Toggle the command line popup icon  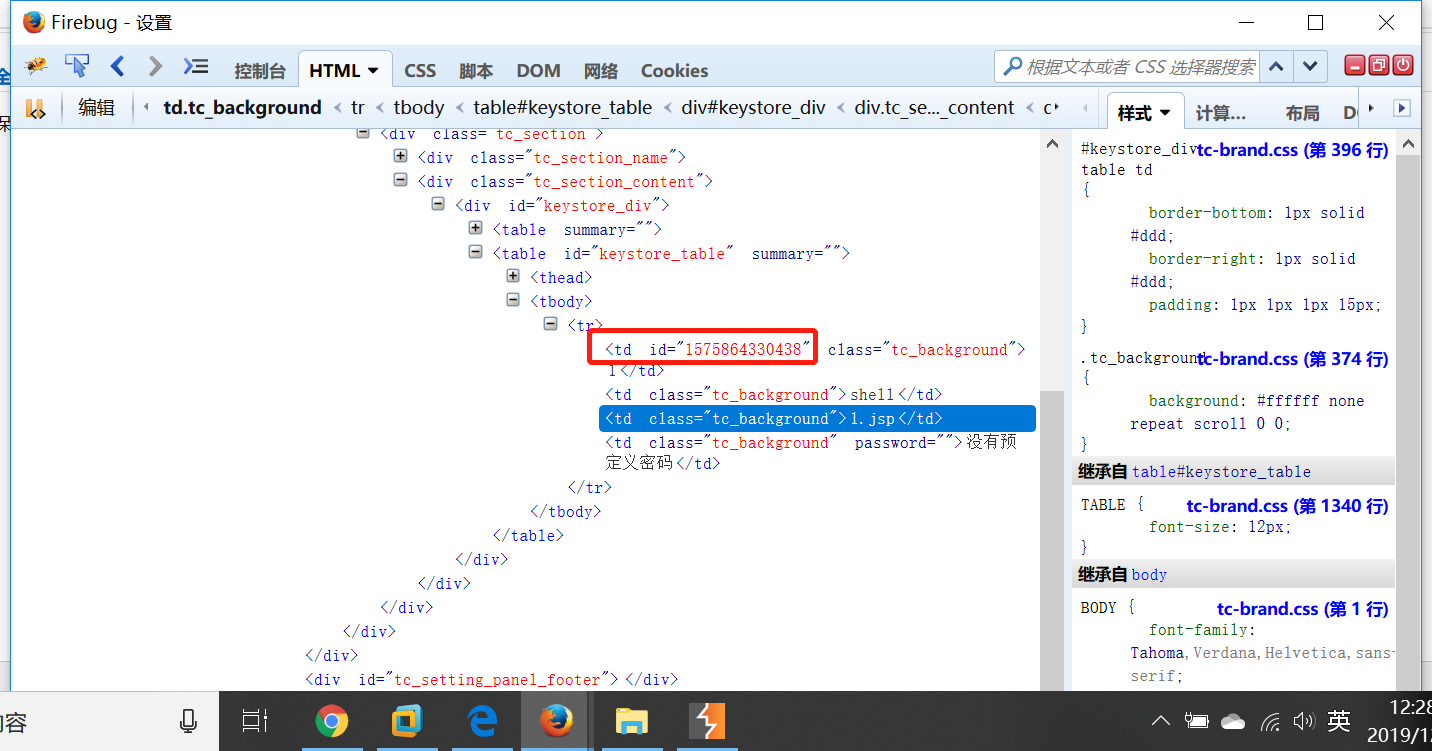click(195, 66)
